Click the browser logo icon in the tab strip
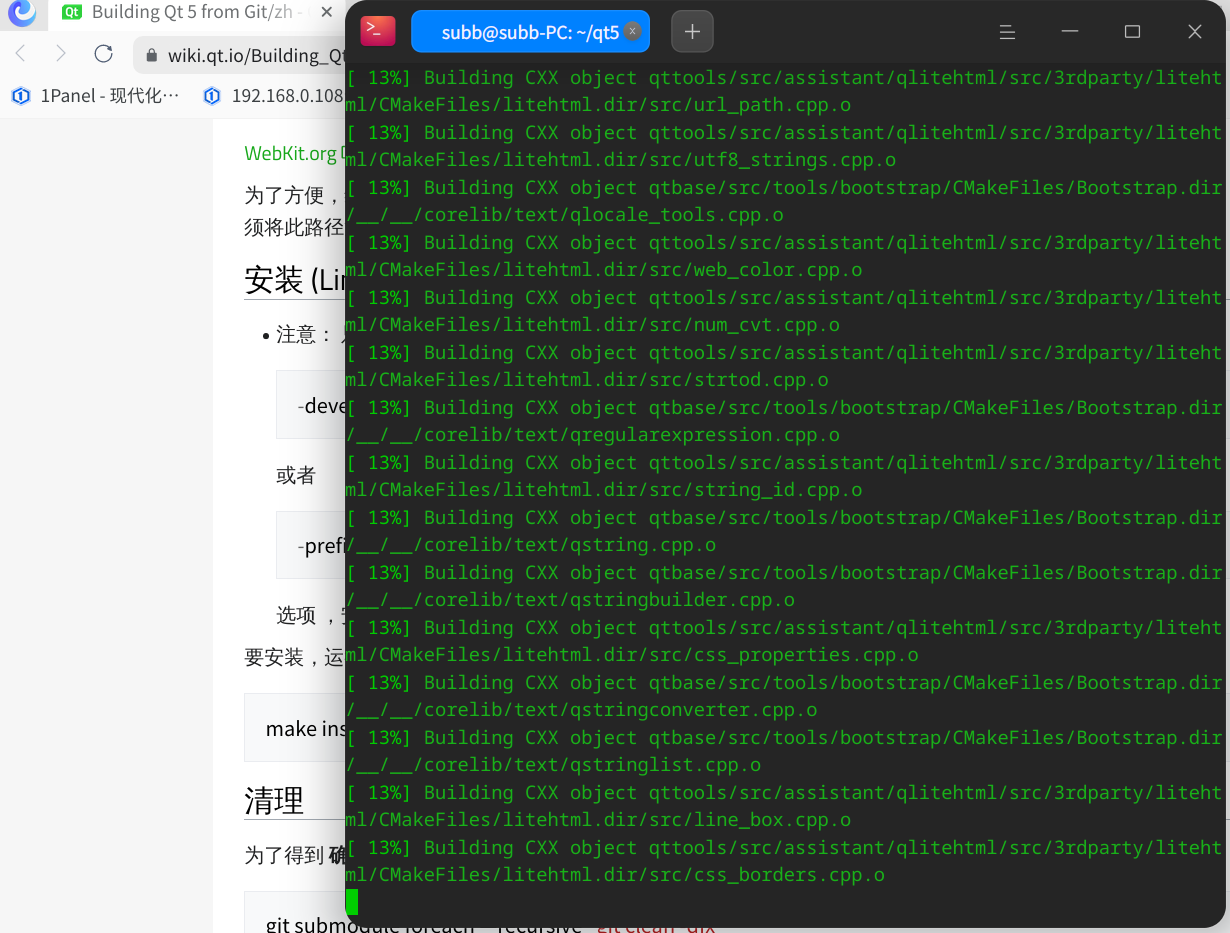Viewport: 1230px width, 933px height. click(x=21, y=12)
